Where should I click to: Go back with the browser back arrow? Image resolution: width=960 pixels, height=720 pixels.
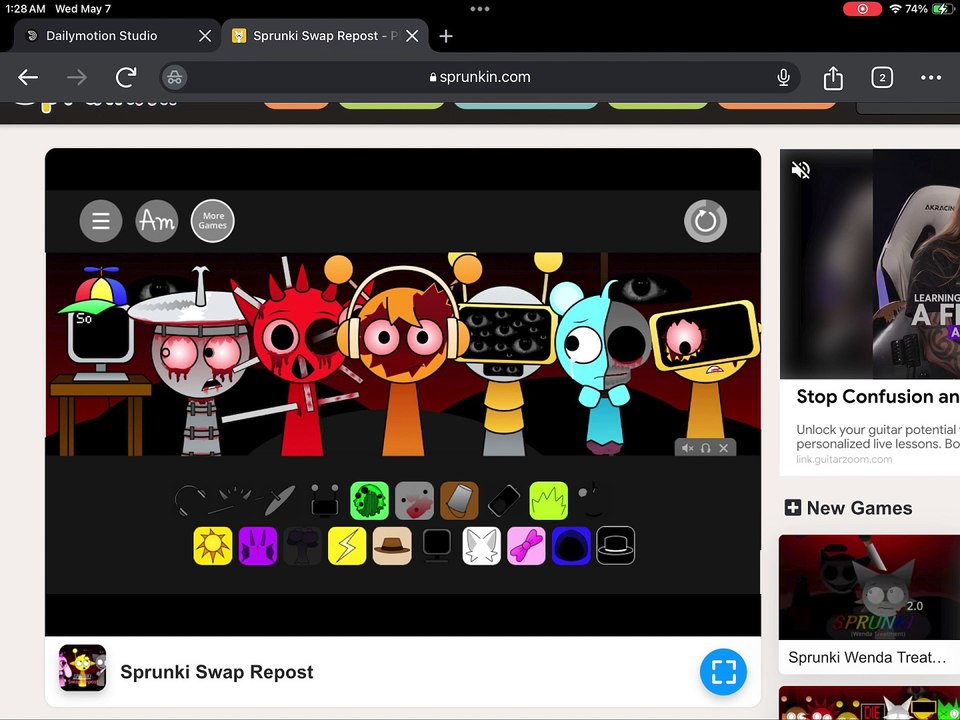28,77
